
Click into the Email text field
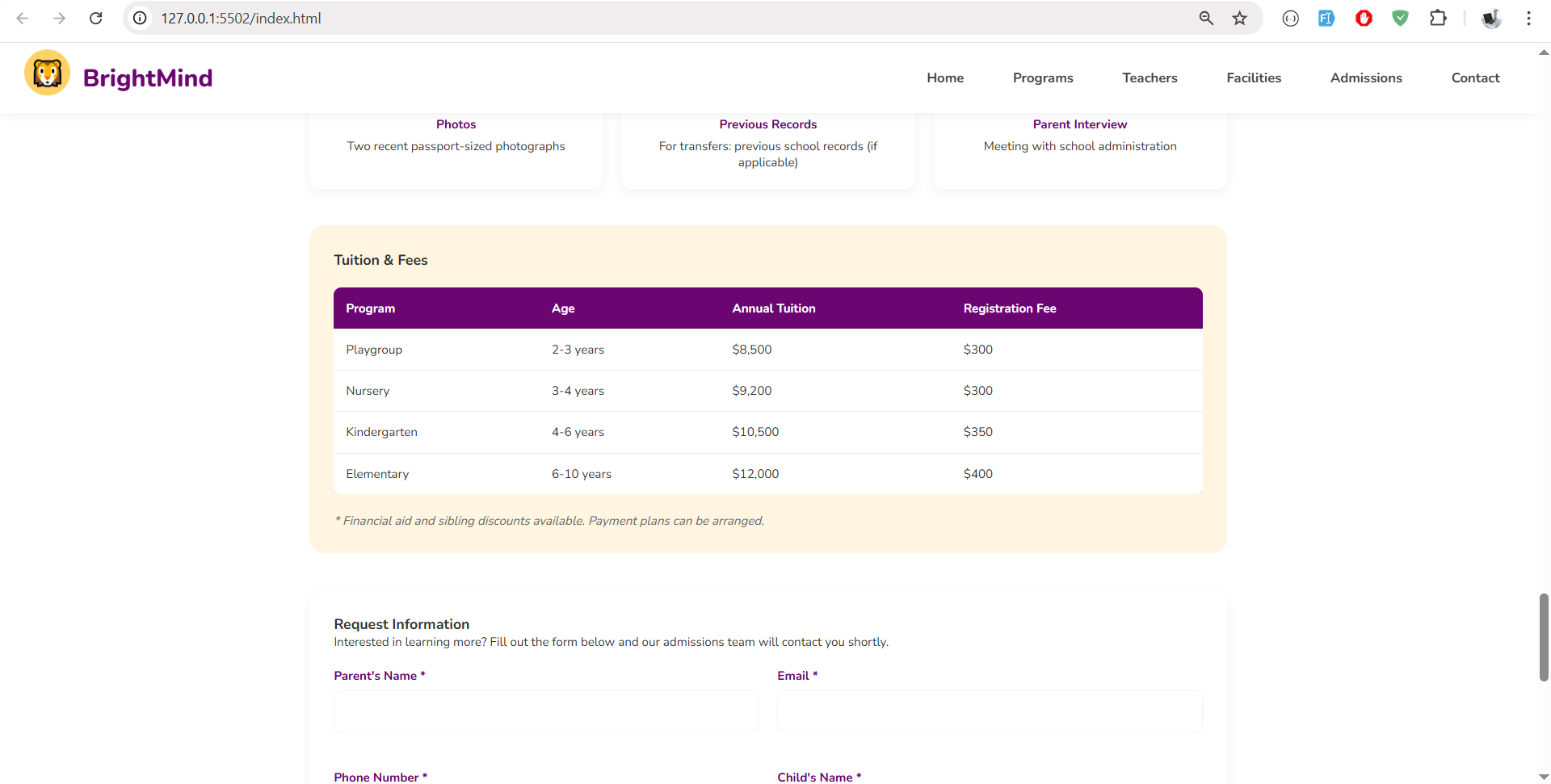point(990,711)
